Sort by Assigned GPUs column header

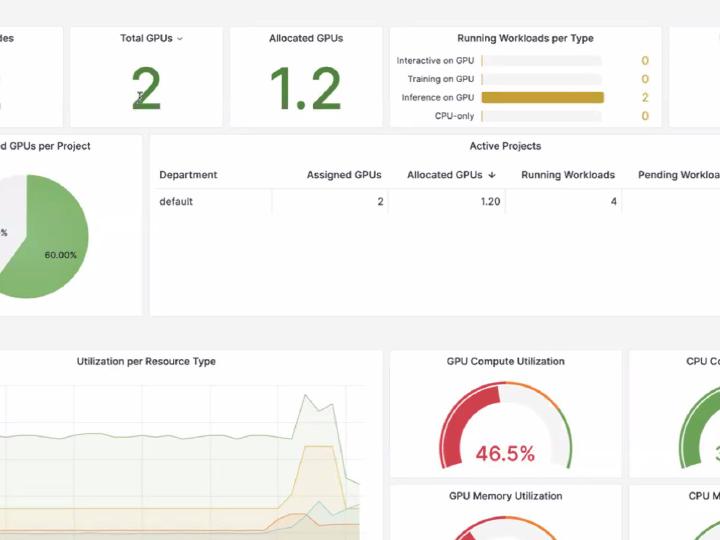344,175
